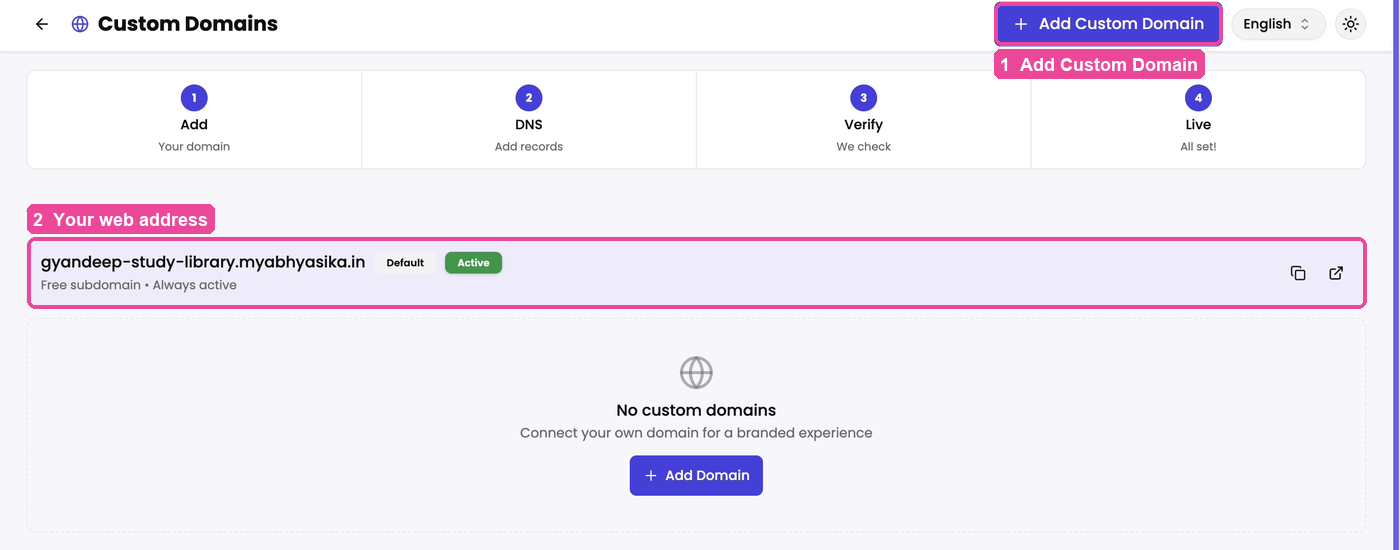Click the gray globe placeholder icon
This screenshot has width=1400, height=550.
click(x=696, y=373)
